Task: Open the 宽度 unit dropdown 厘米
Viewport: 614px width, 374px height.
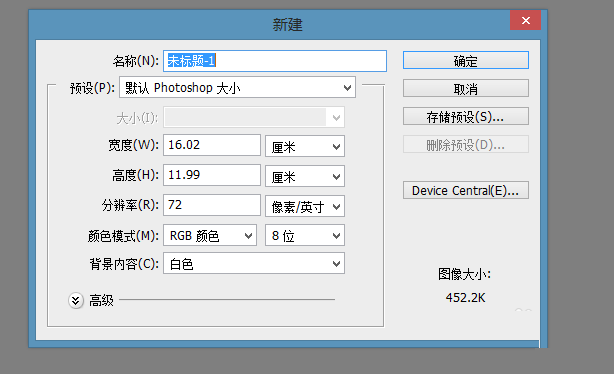Action: pyautogui.click(x=305, y=146)
